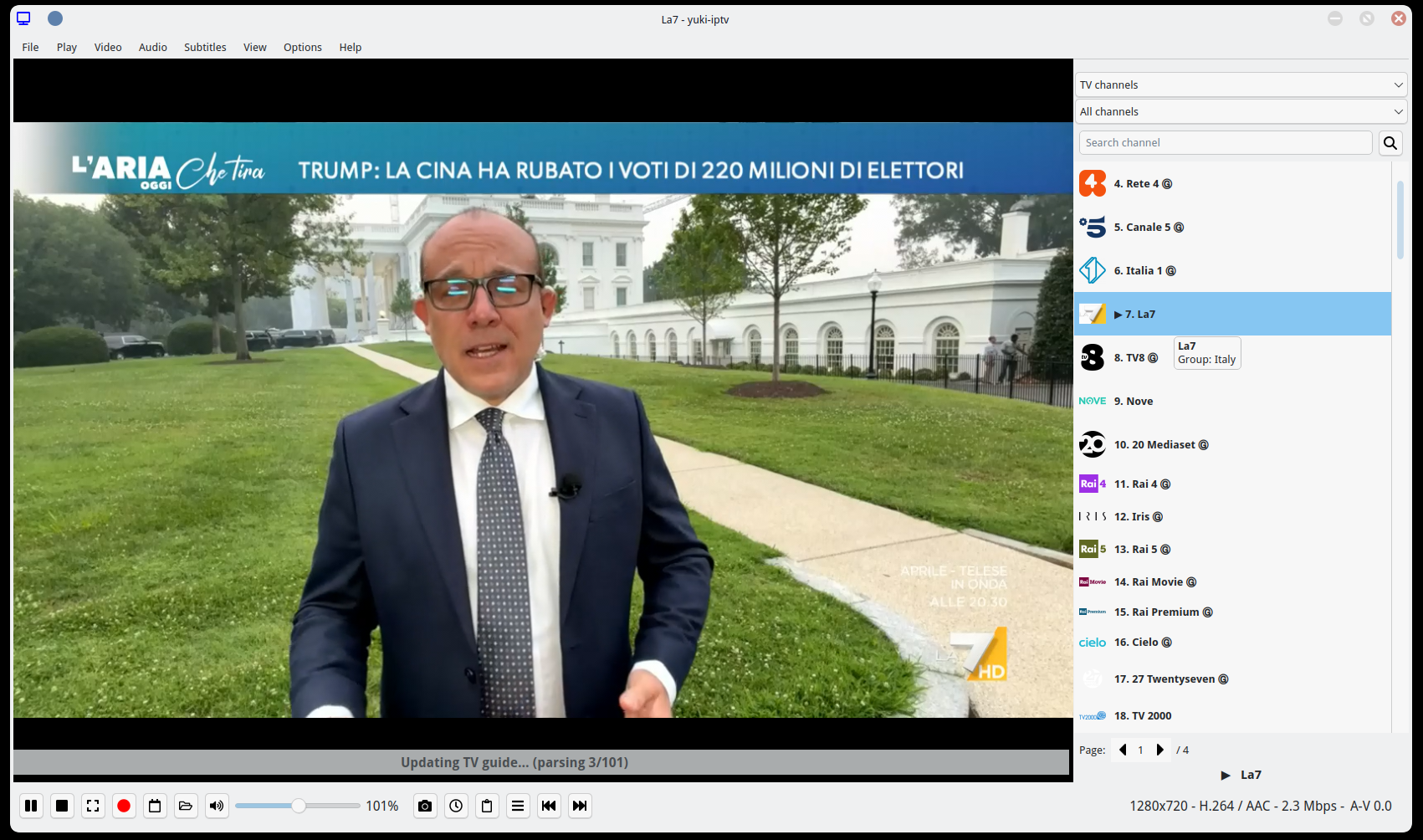Switch to channel '18. TV 2000'
The height and width of the screenshot is (840, 1423).
(x=1232, y=716)
